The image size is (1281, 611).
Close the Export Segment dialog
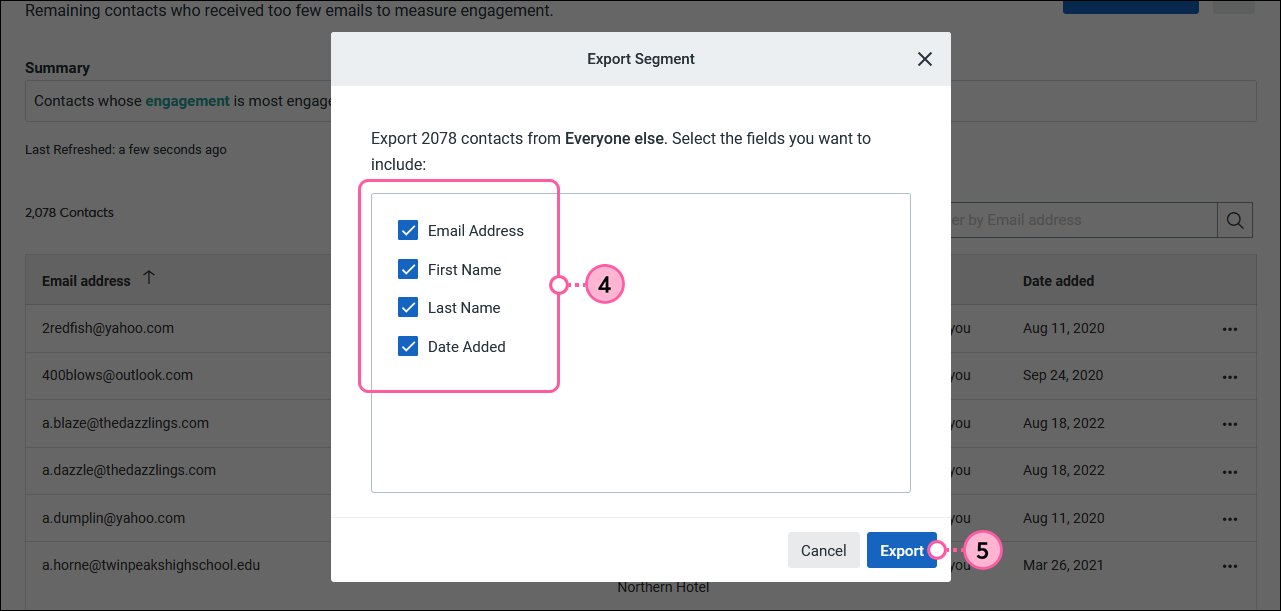(925, 59)
